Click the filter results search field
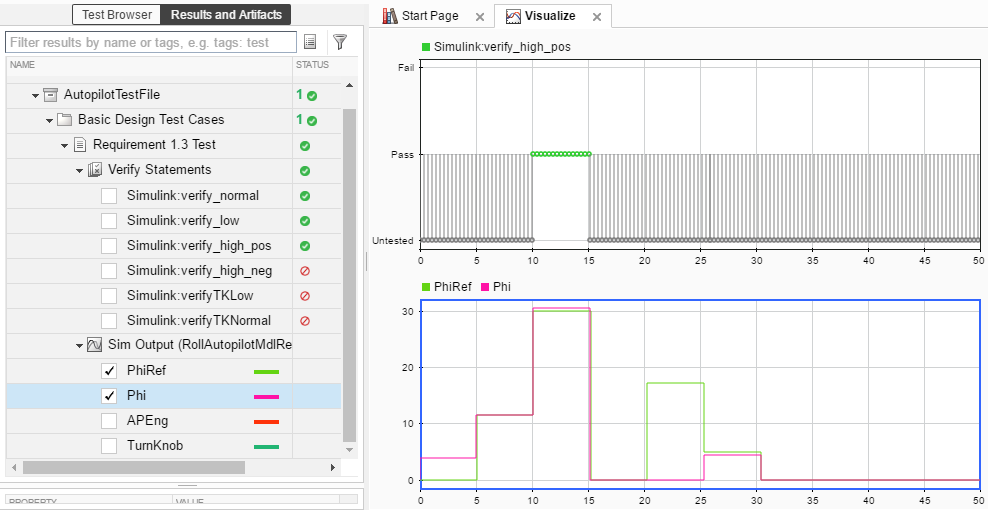 (151, 42)
